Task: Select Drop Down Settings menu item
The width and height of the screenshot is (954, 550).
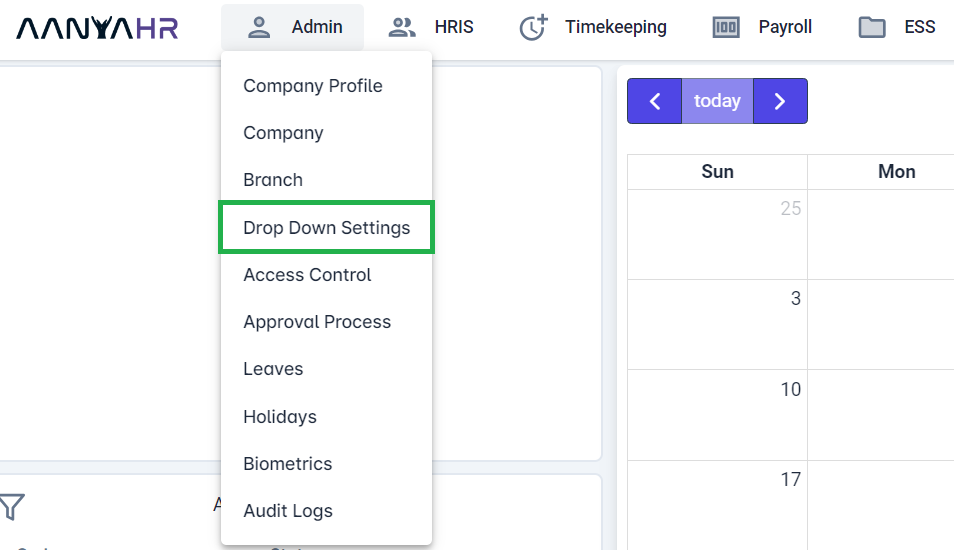Action: (x=327, y=228)
